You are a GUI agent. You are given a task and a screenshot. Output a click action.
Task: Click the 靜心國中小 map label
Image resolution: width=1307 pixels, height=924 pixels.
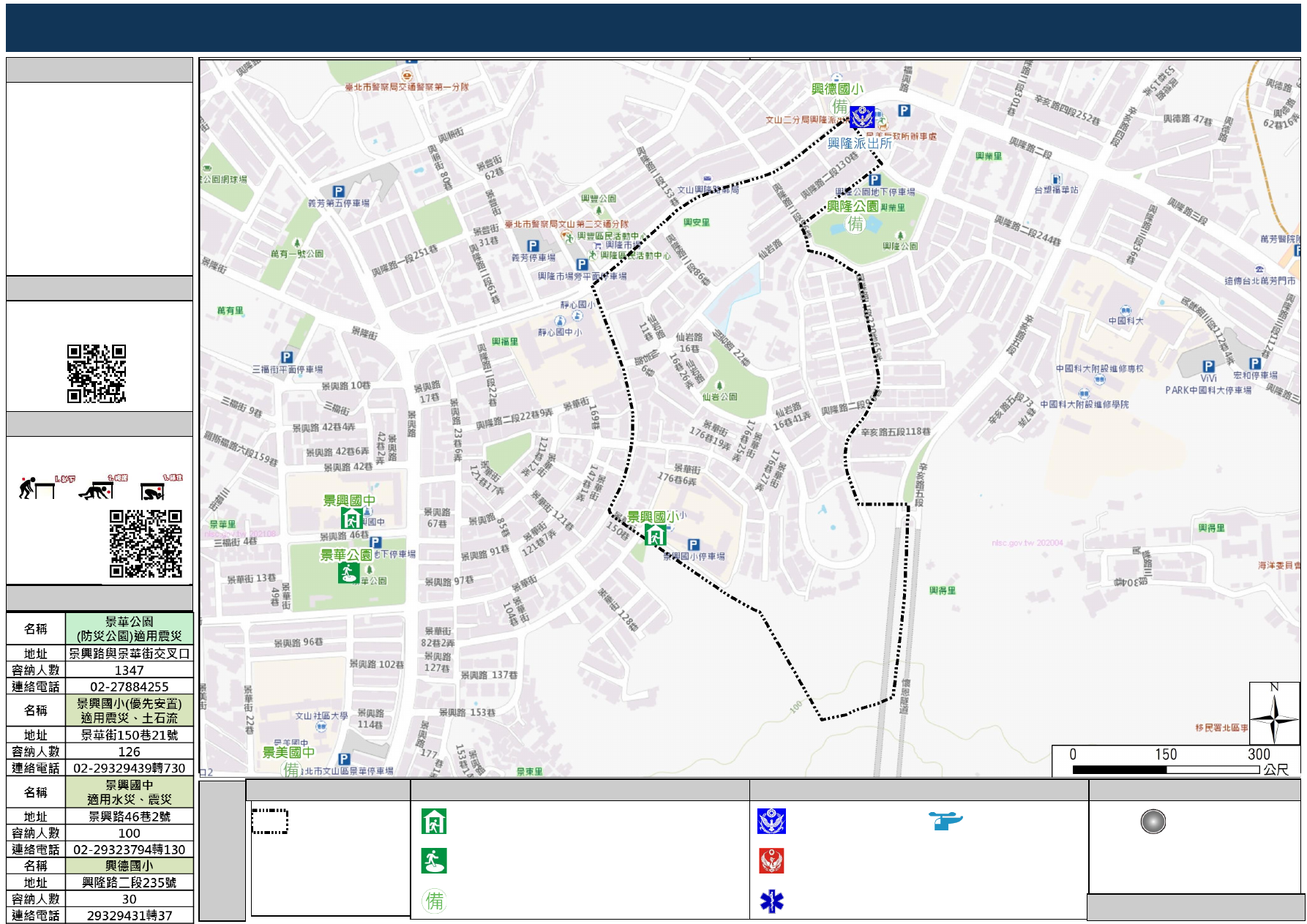pyautogui.click(x=561, y=332)
